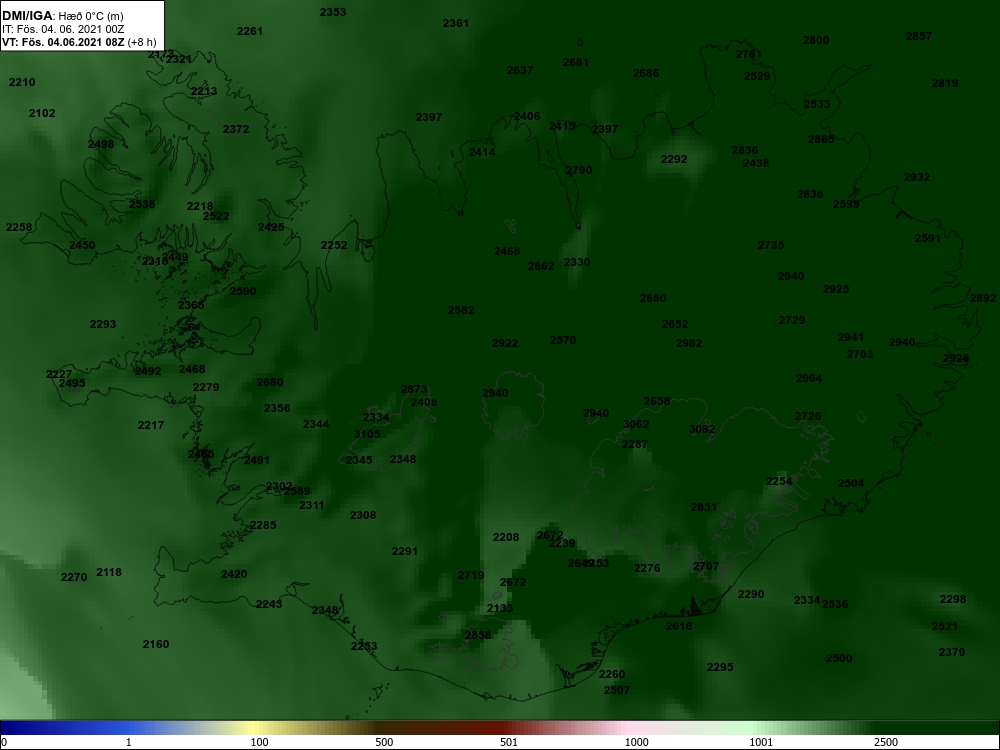Click the map value 2361
The image size is (1000, 750).
pyautogui.click(x=455, y=24)
